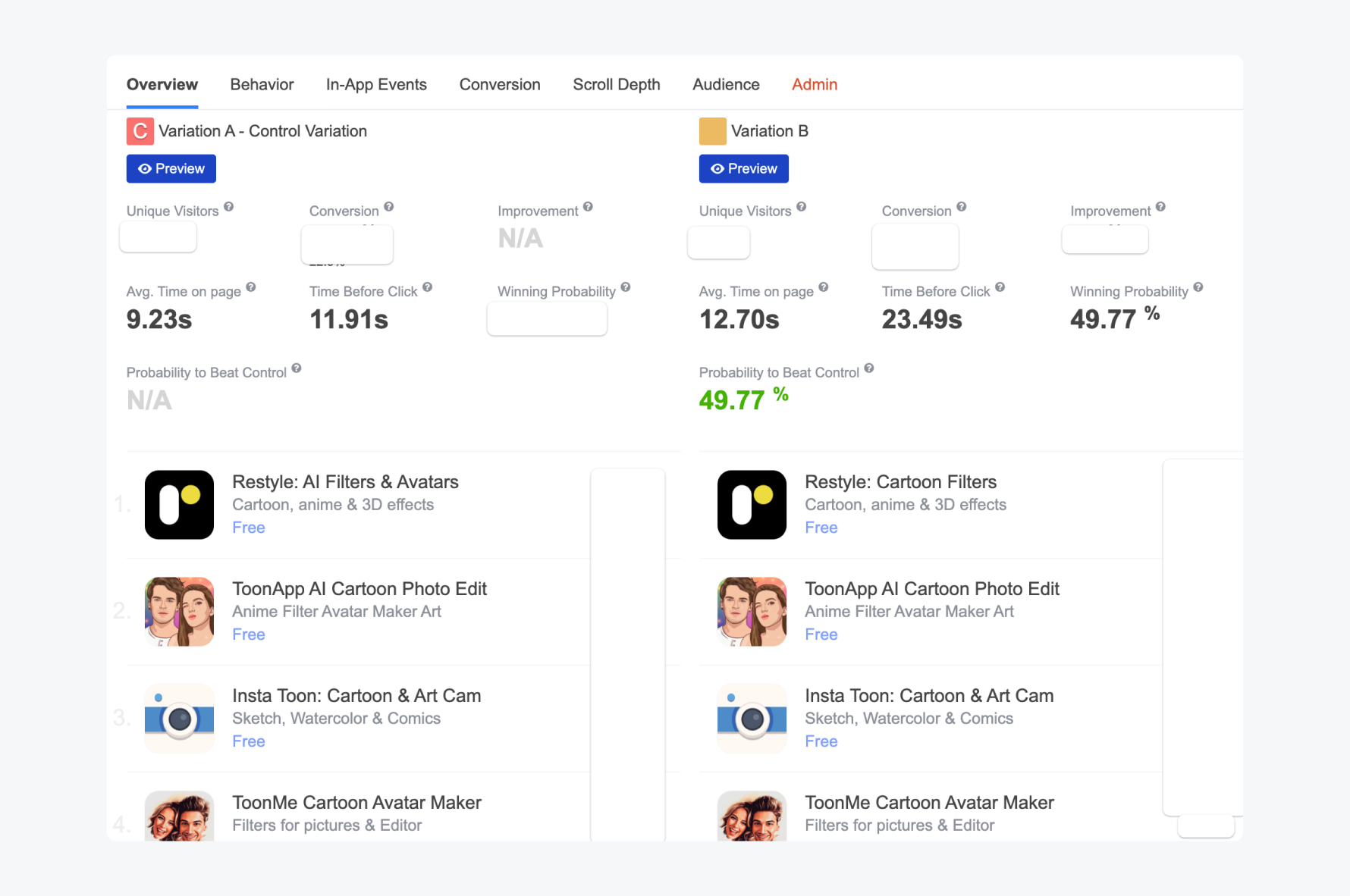Switch to the Behavior tab
This screenshot has height=896, width=1350.
pyautogui.click(x=262, y=85)
